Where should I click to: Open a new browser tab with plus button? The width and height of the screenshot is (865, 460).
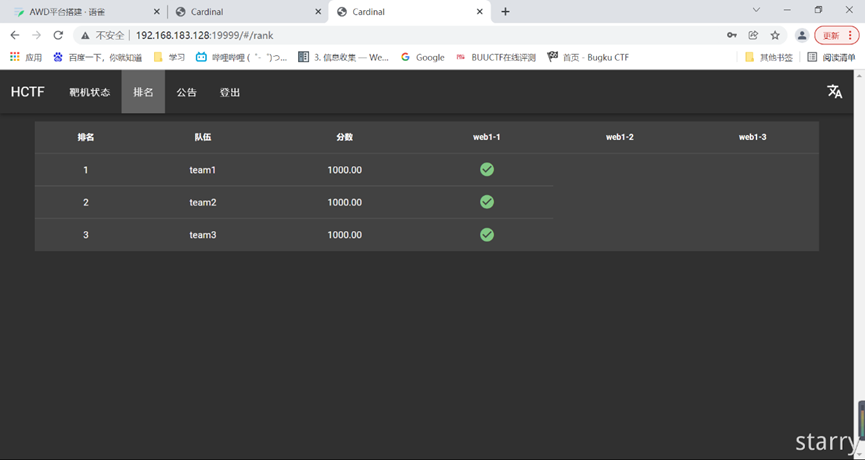tap(505, 12)
